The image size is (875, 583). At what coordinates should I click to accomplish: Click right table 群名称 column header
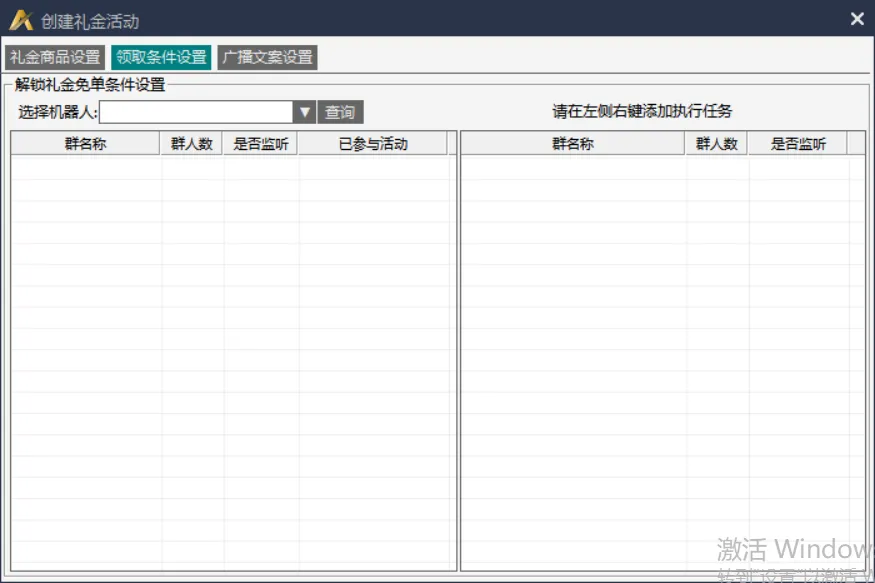point(573,143)
